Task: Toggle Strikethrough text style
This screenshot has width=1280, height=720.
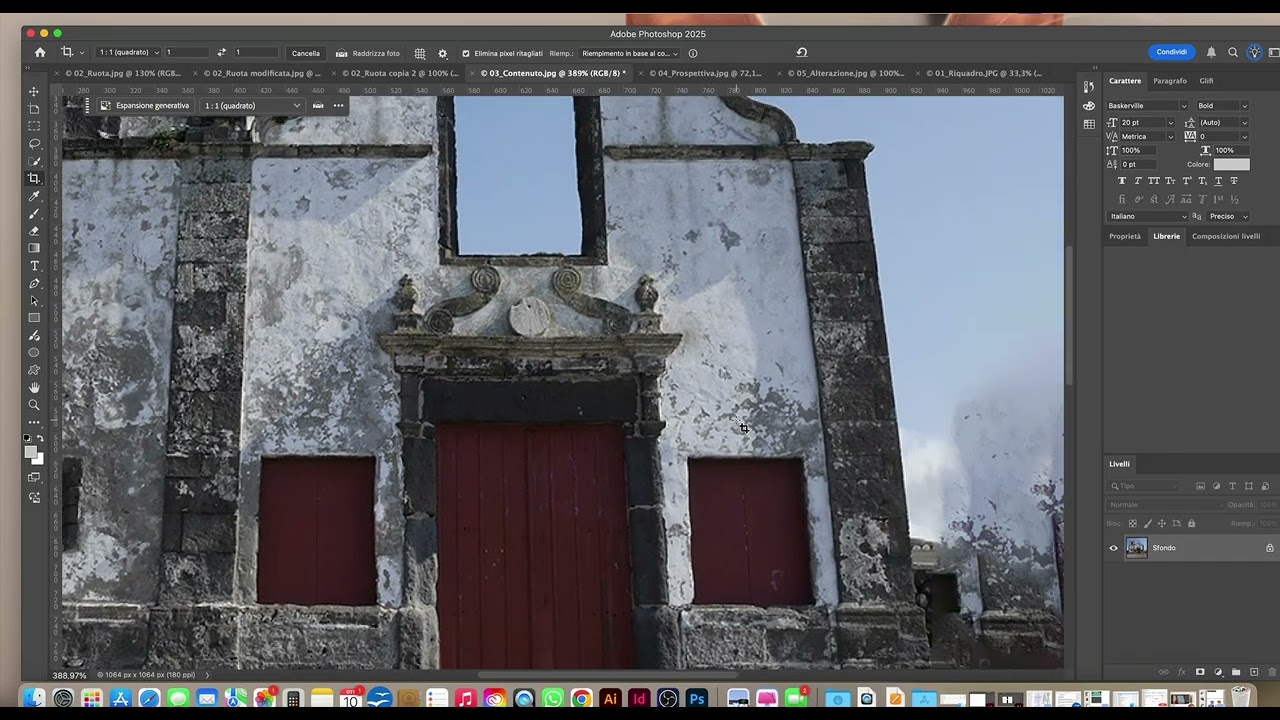Action: (x=1234, y=181)
